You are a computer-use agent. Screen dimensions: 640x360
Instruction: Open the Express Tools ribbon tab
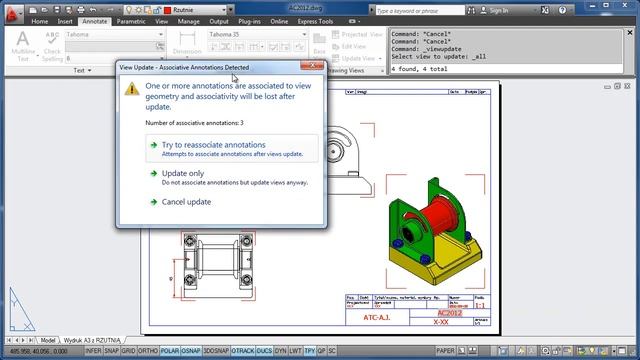point(315,21)
